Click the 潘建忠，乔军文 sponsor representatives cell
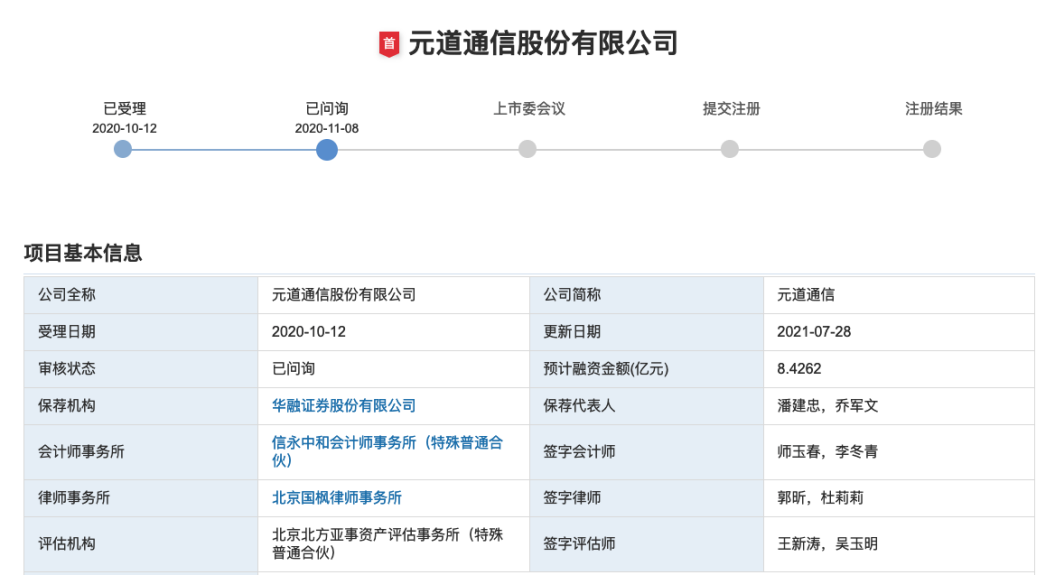This screenshot has height=575, width=1055. 827,406
